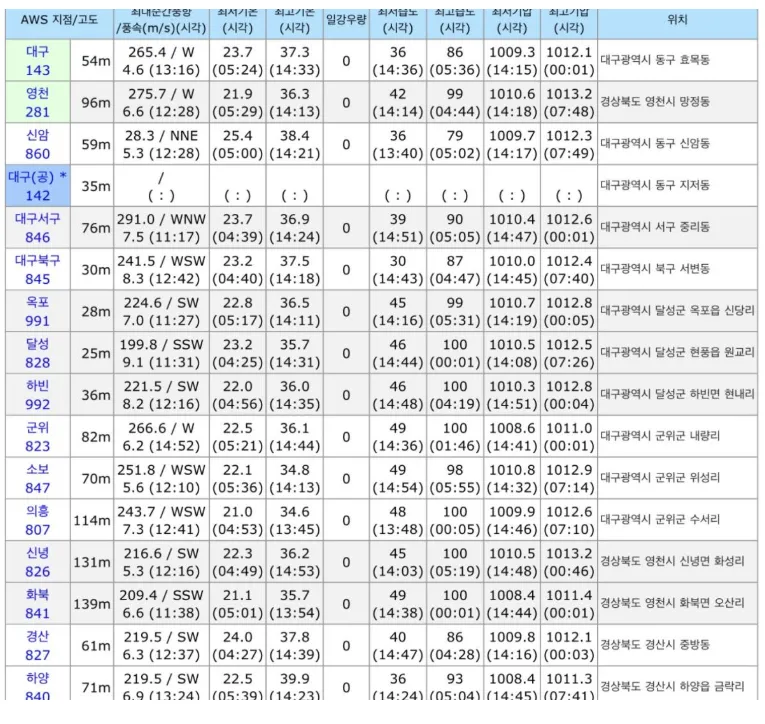
Task: Click the max temperature '39.9' in the 하양 row
Action: coord(295,679)
